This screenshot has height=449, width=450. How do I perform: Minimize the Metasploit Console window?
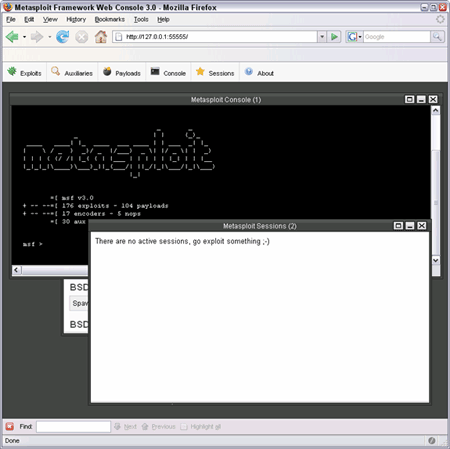point(421,99)
